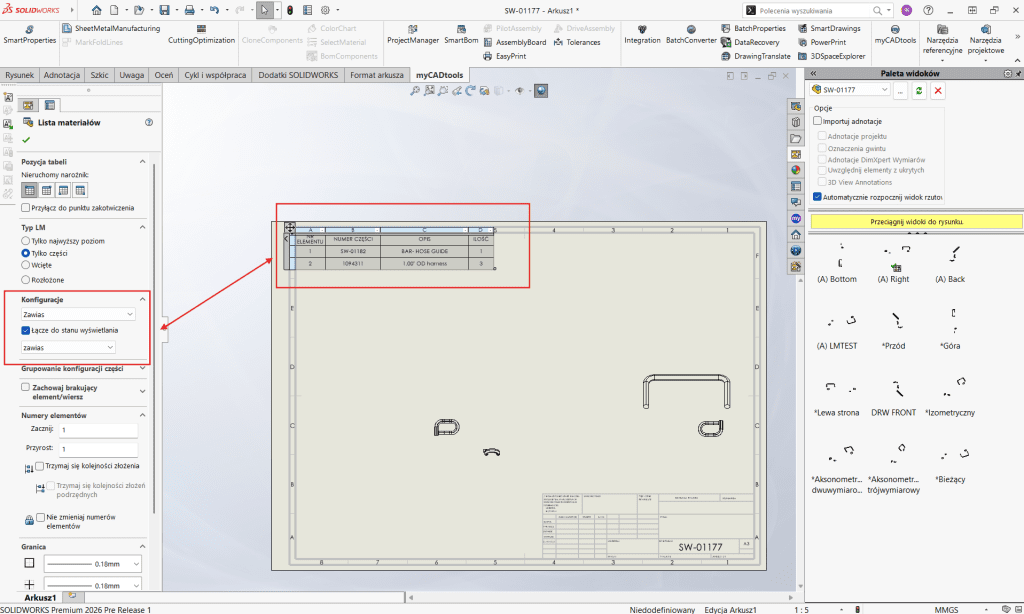Select the 'Tylko najwyższy poziom' radio option
This screenshot has height=614, width=1024.
click(26, 241)
